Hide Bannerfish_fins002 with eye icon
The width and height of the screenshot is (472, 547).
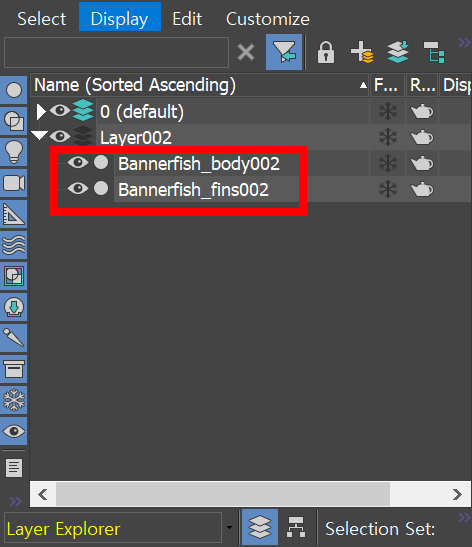coord(78,188)
